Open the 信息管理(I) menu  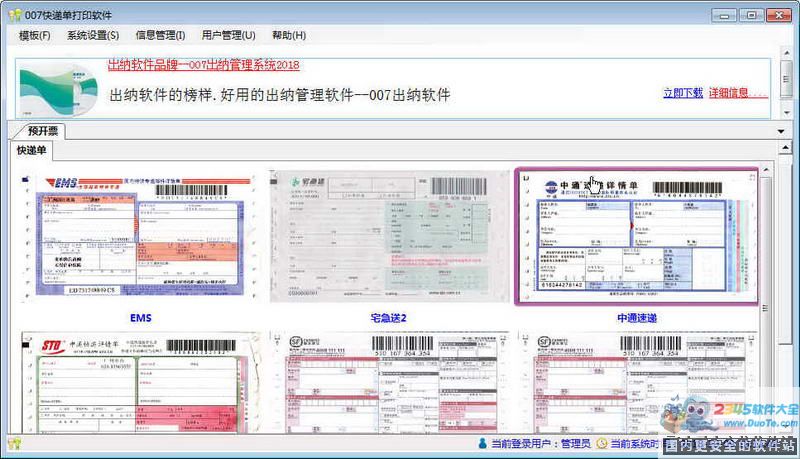point(160,35)
